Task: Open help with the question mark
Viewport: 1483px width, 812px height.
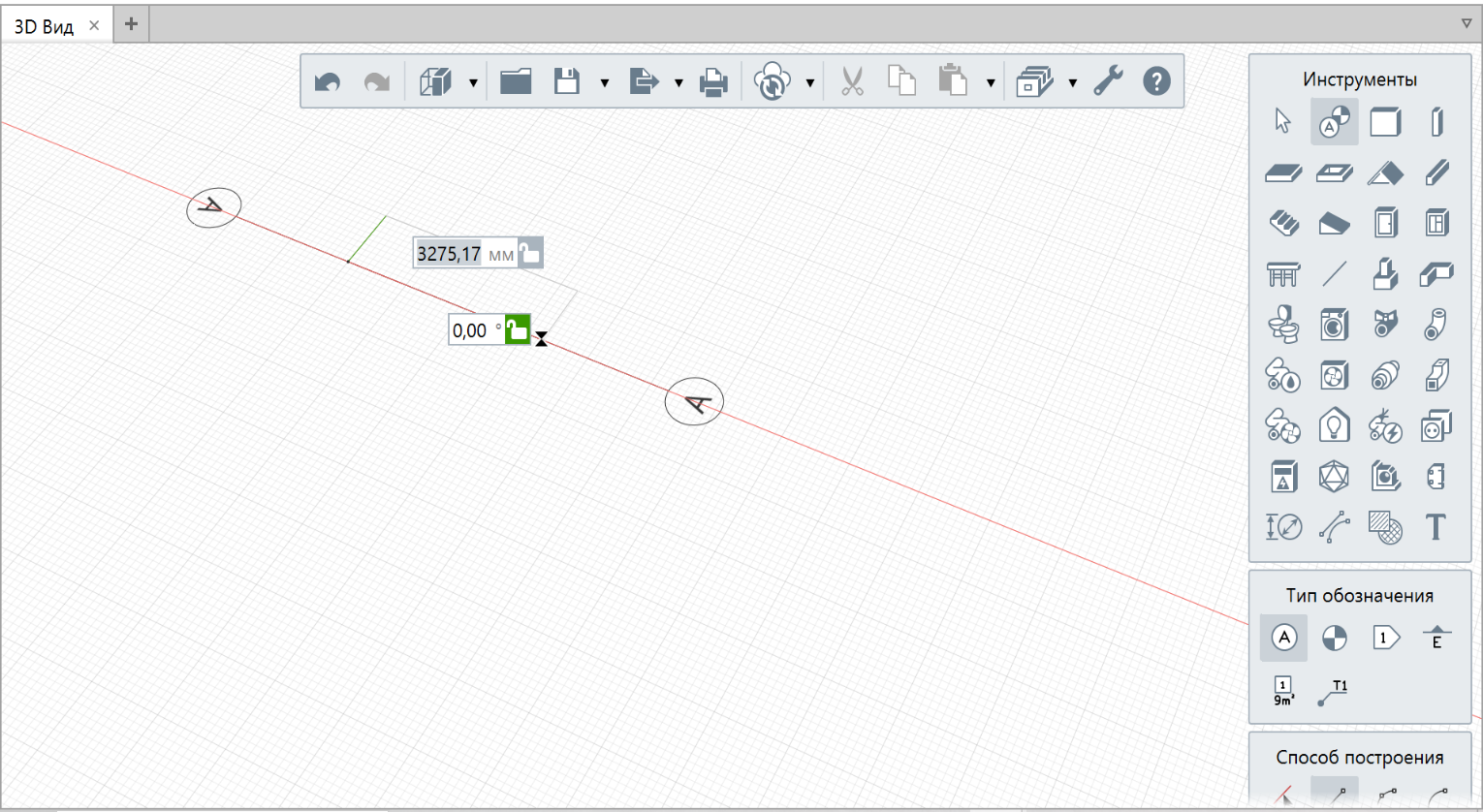Action: coord(1156,81)
